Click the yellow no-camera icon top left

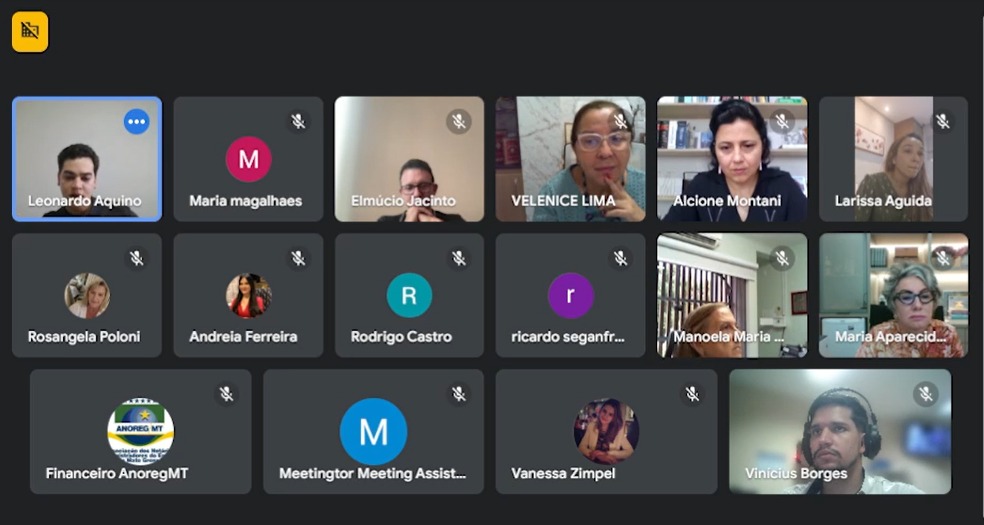tap(30, 31)
